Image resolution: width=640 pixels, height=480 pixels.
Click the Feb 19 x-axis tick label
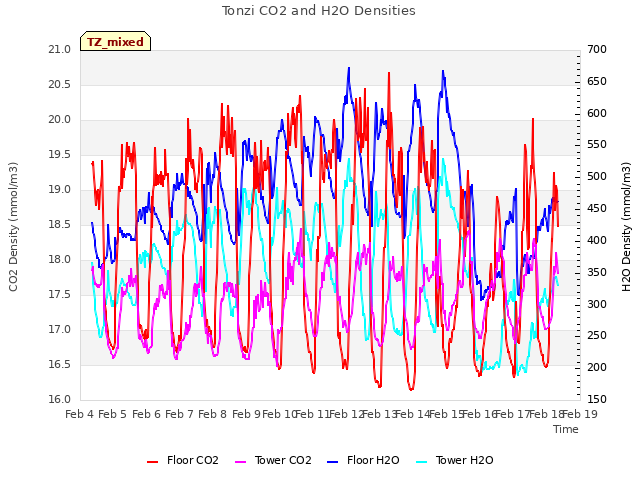pos(580,414)
